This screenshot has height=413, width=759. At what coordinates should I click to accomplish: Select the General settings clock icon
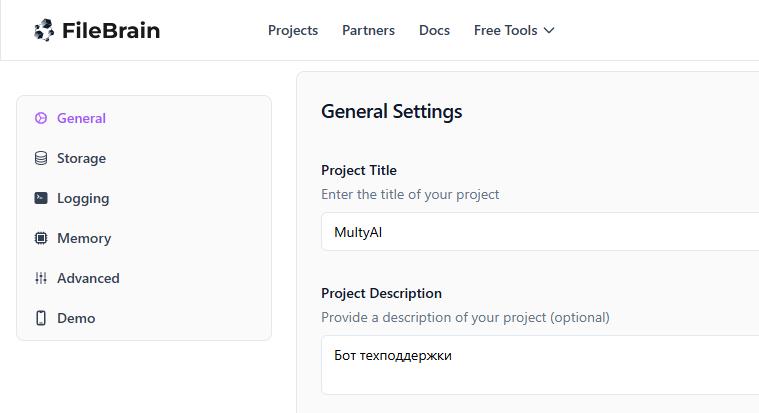41,118
